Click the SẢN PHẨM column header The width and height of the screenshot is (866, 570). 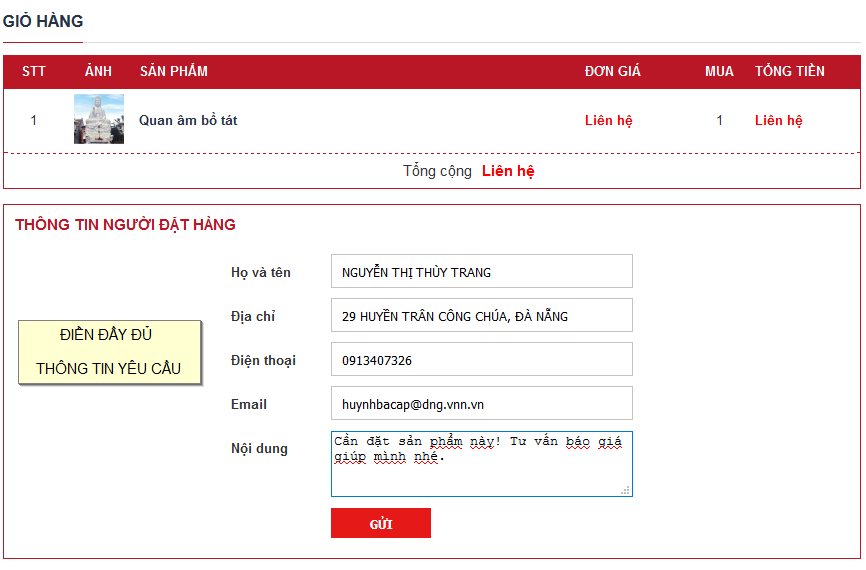[174, 71]
